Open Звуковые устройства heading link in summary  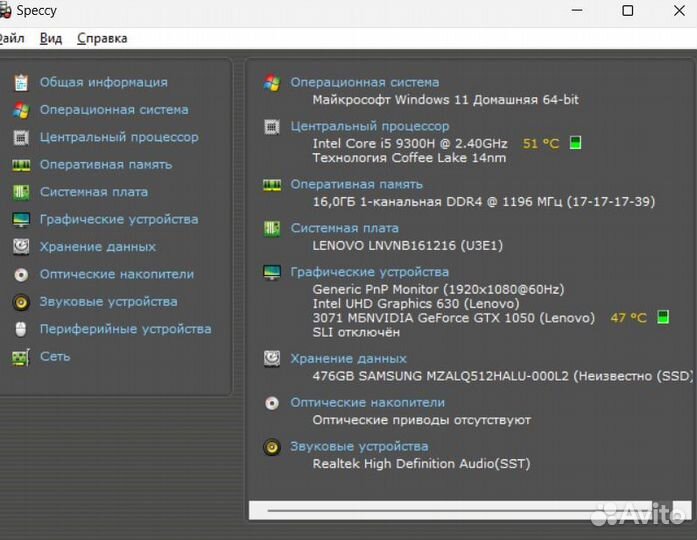tap(359, 446)
